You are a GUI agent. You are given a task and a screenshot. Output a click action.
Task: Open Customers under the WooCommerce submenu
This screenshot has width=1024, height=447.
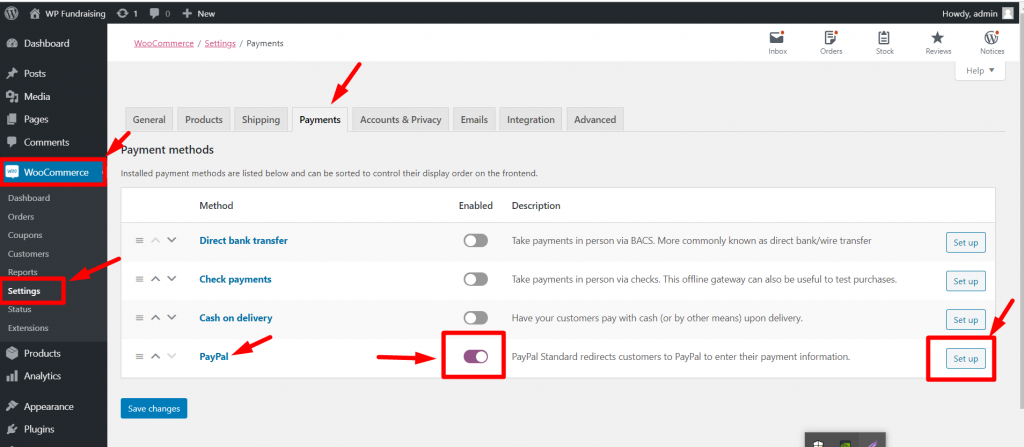[x=28, y=254]
